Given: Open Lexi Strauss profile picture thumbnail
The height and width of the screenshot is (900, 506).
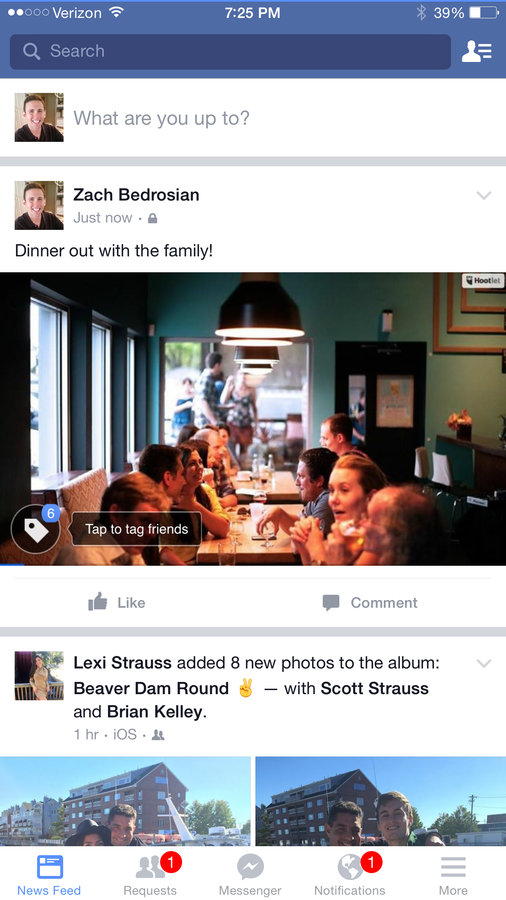Looking at the screenshot, I should click(x=39, y=676).
